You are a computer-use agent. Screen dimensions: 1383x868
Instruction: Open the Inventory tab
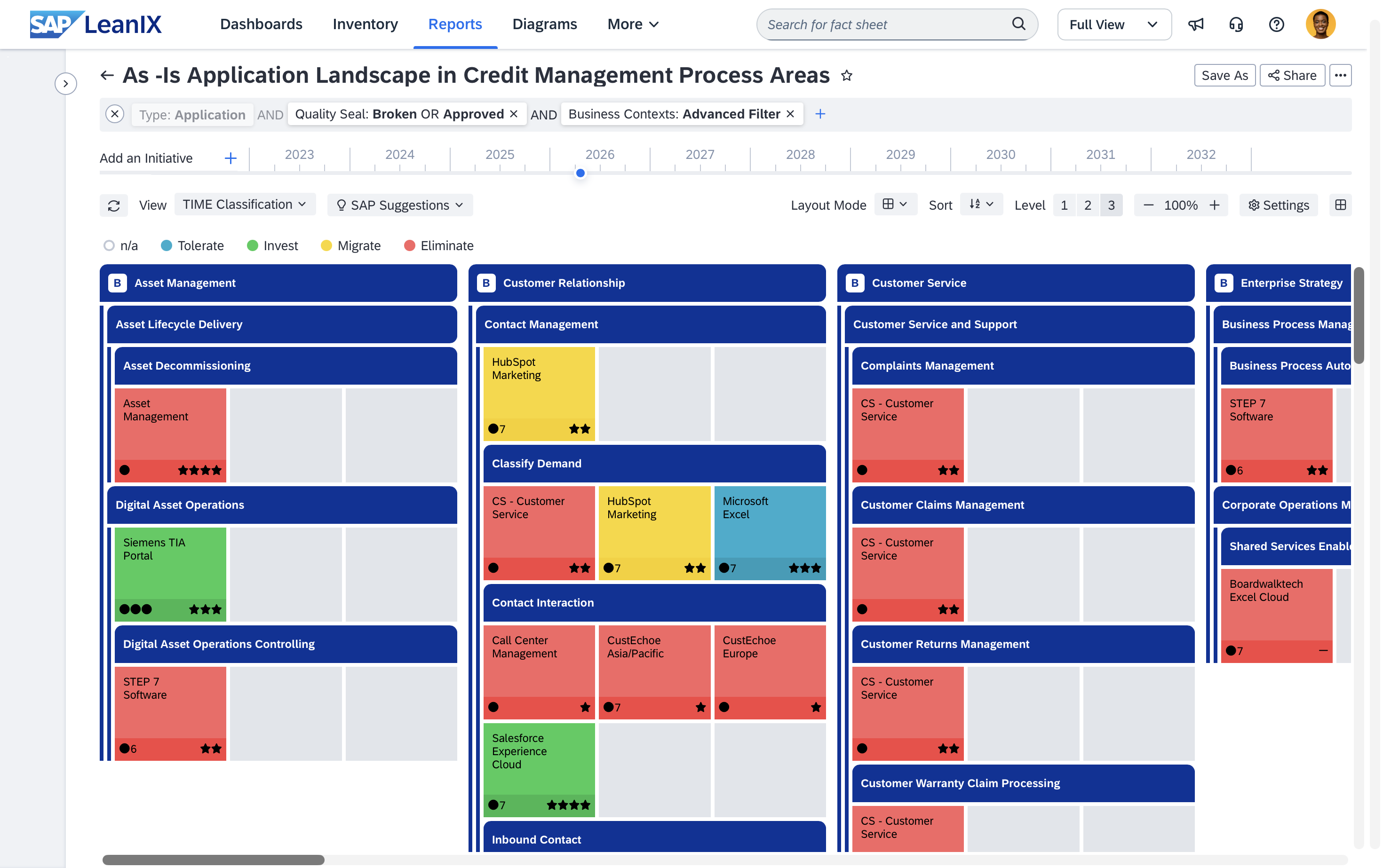tap(366, 24)
